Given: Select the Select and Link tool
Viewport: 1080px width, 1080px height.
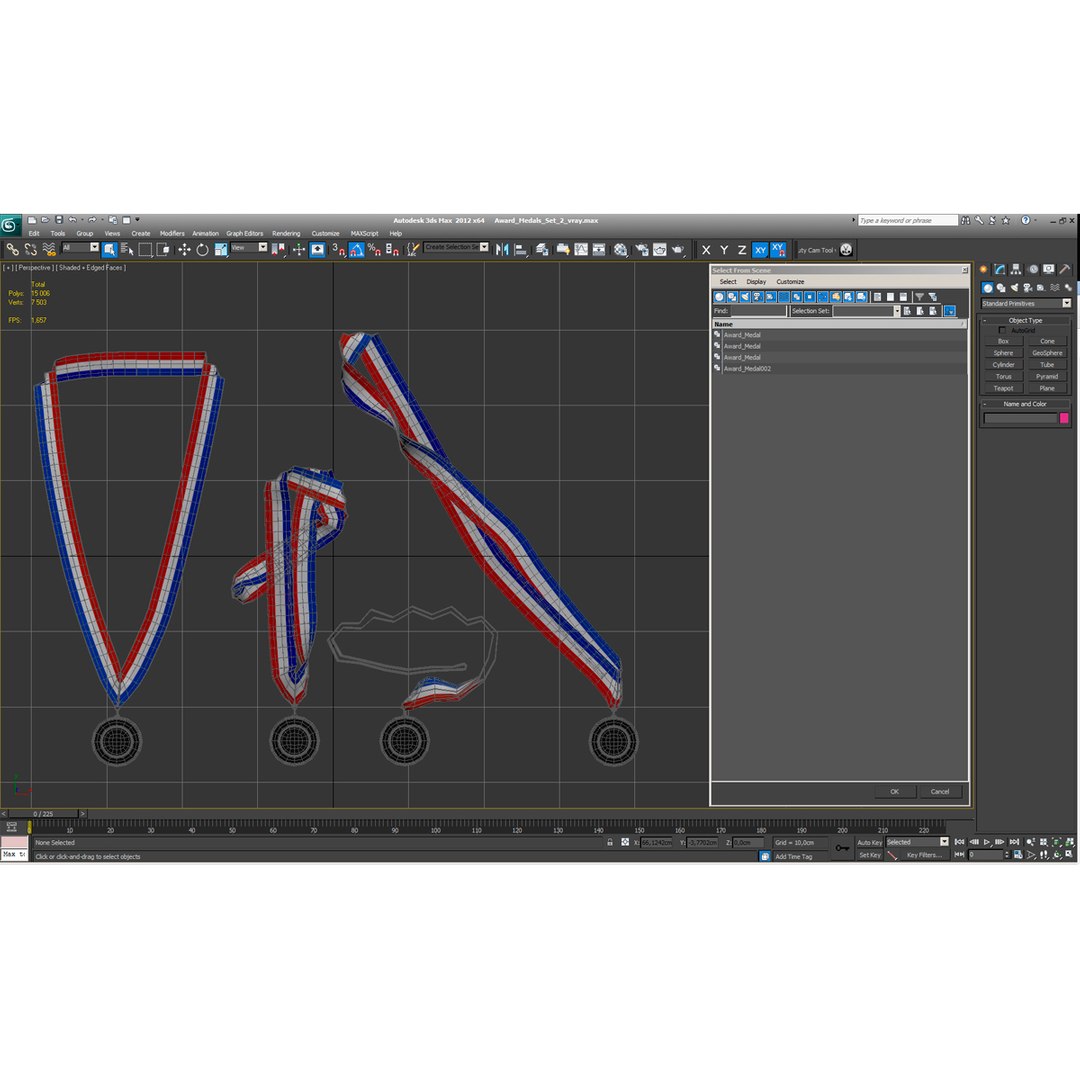Looking at the screenshot, I should tap(12, 250).
